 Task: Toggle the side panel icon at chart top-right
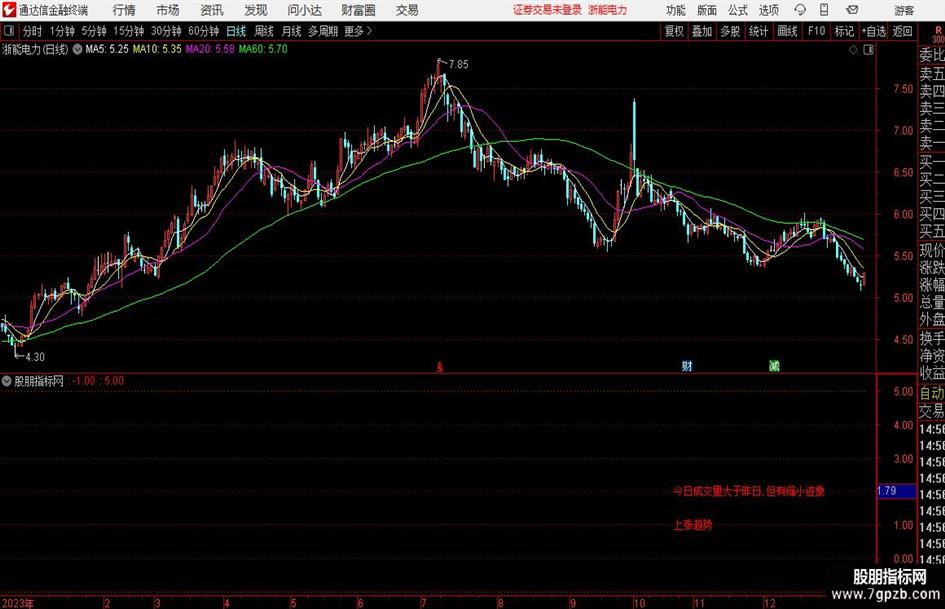[x=868, y=50]
